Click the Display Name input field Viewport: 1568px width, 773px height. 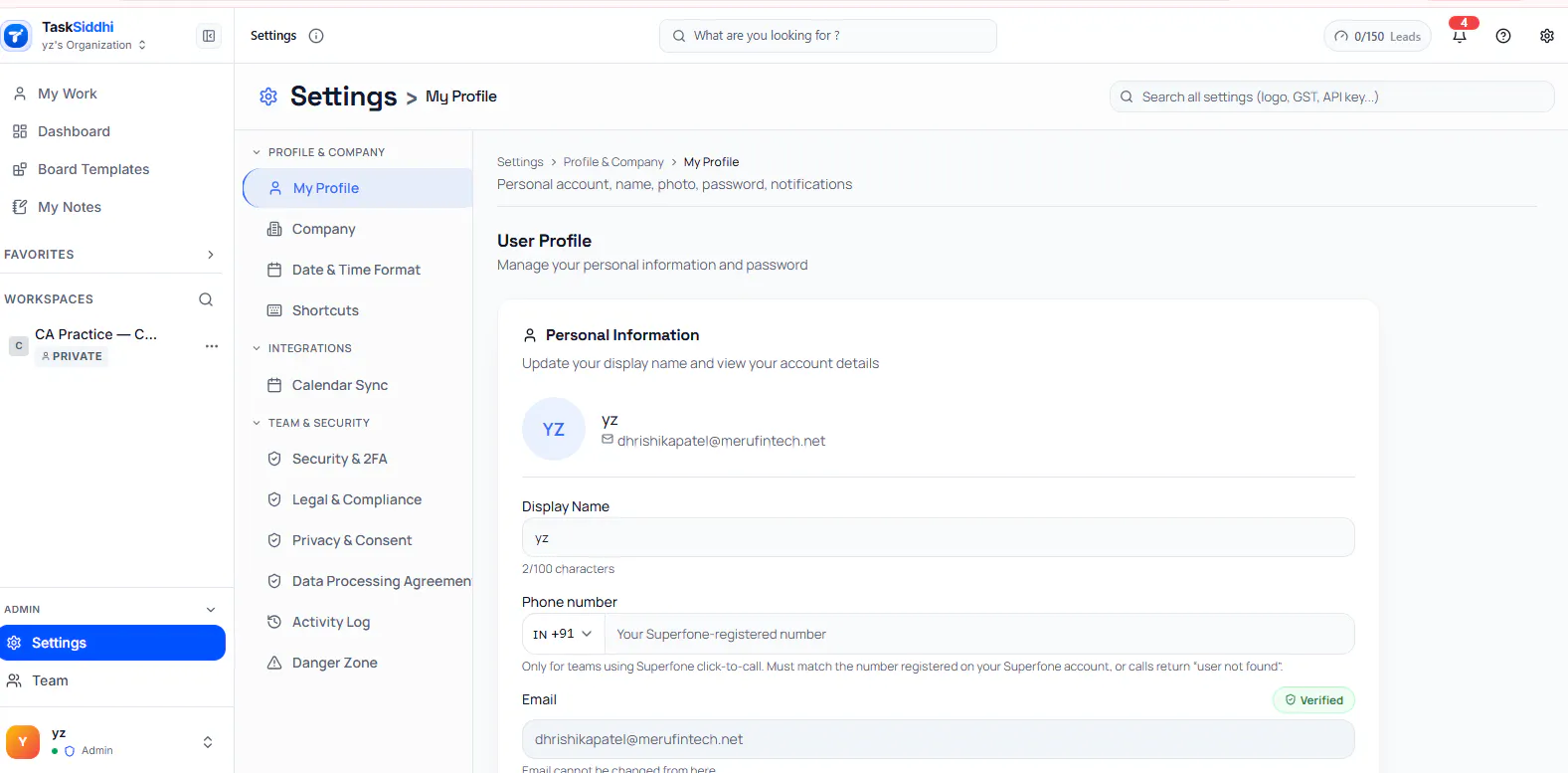click(x=938, y=537)
